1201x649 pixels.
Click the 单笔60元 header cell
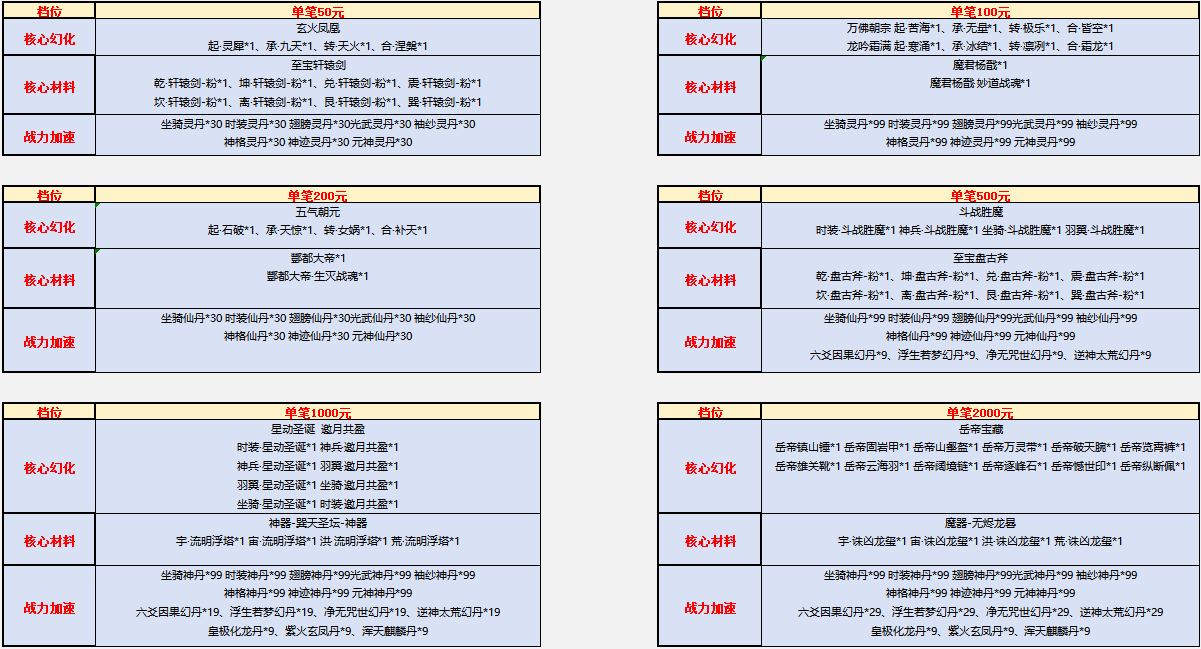(318, 10)
